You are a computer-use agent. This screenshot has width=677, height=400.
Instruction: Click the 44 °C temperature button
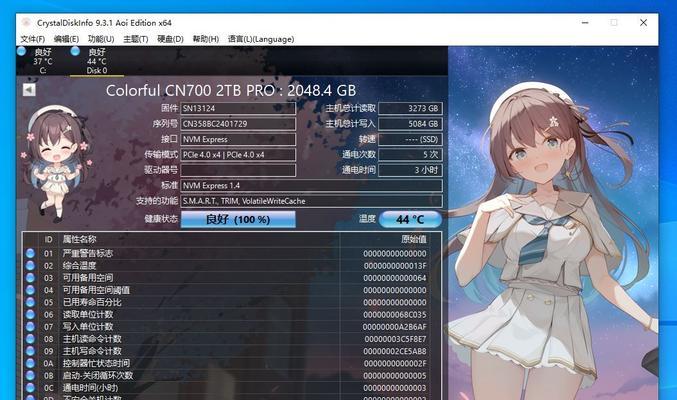[x=410, y=219]
